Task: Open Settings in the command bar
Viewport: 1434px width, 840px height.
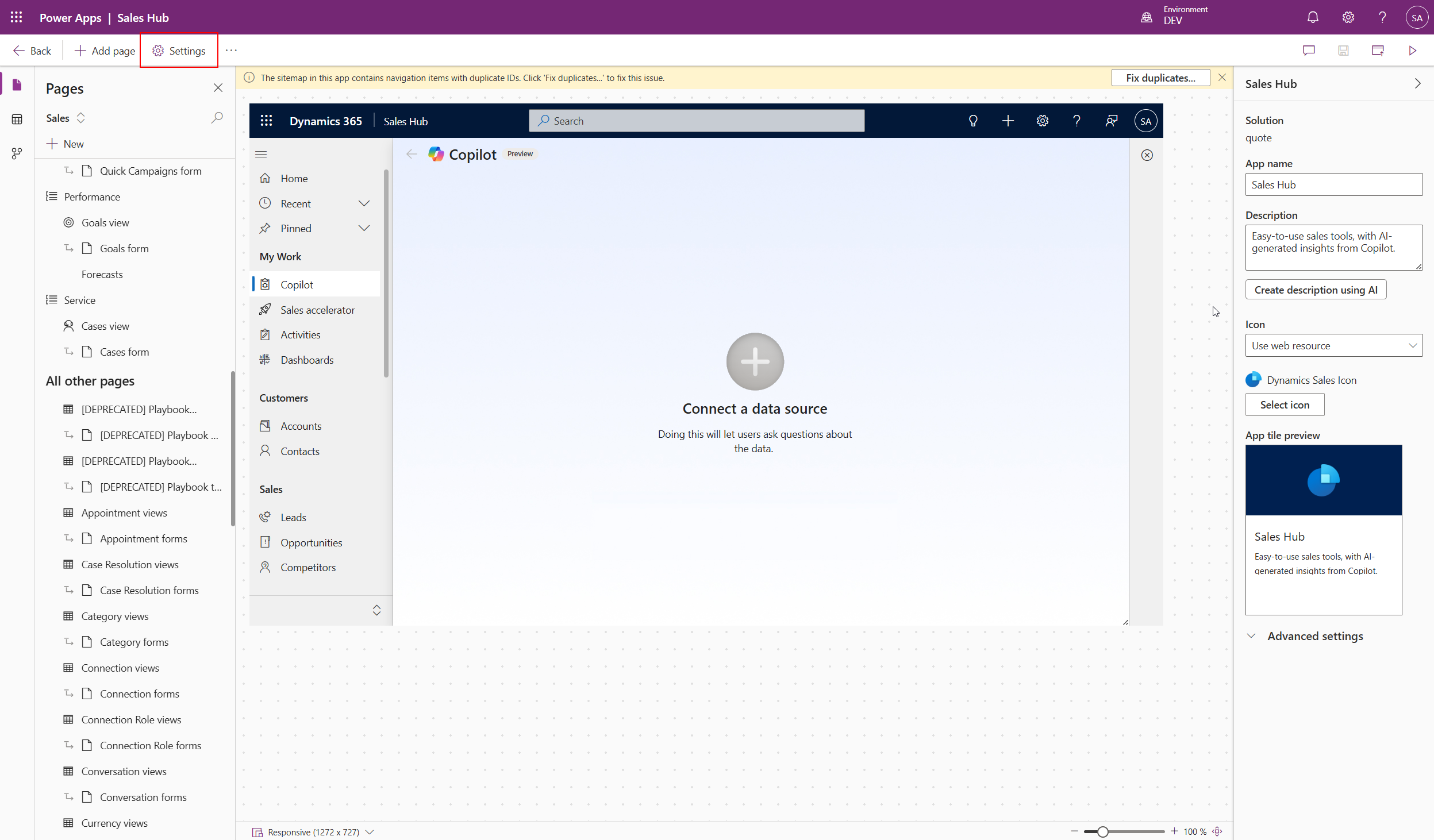Action: click(179, 51)
